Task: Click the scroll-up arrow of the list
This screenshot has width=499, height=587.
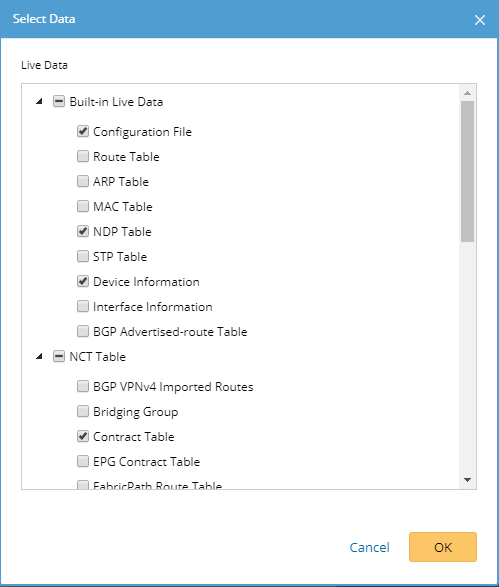Action: pyautogui.click(x=467, y=93)
